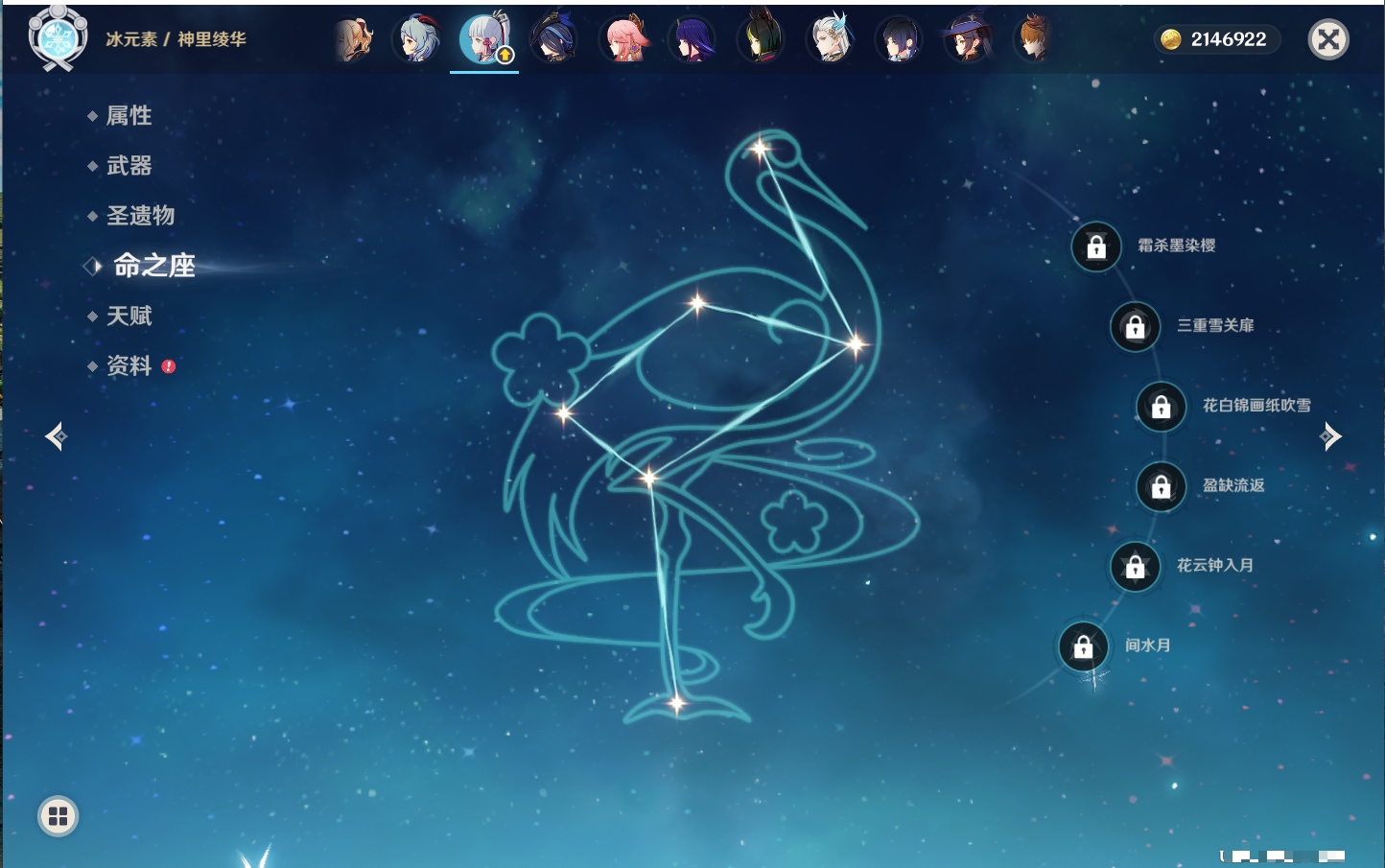Click the gold Mora coin icon

[1171, 39]
